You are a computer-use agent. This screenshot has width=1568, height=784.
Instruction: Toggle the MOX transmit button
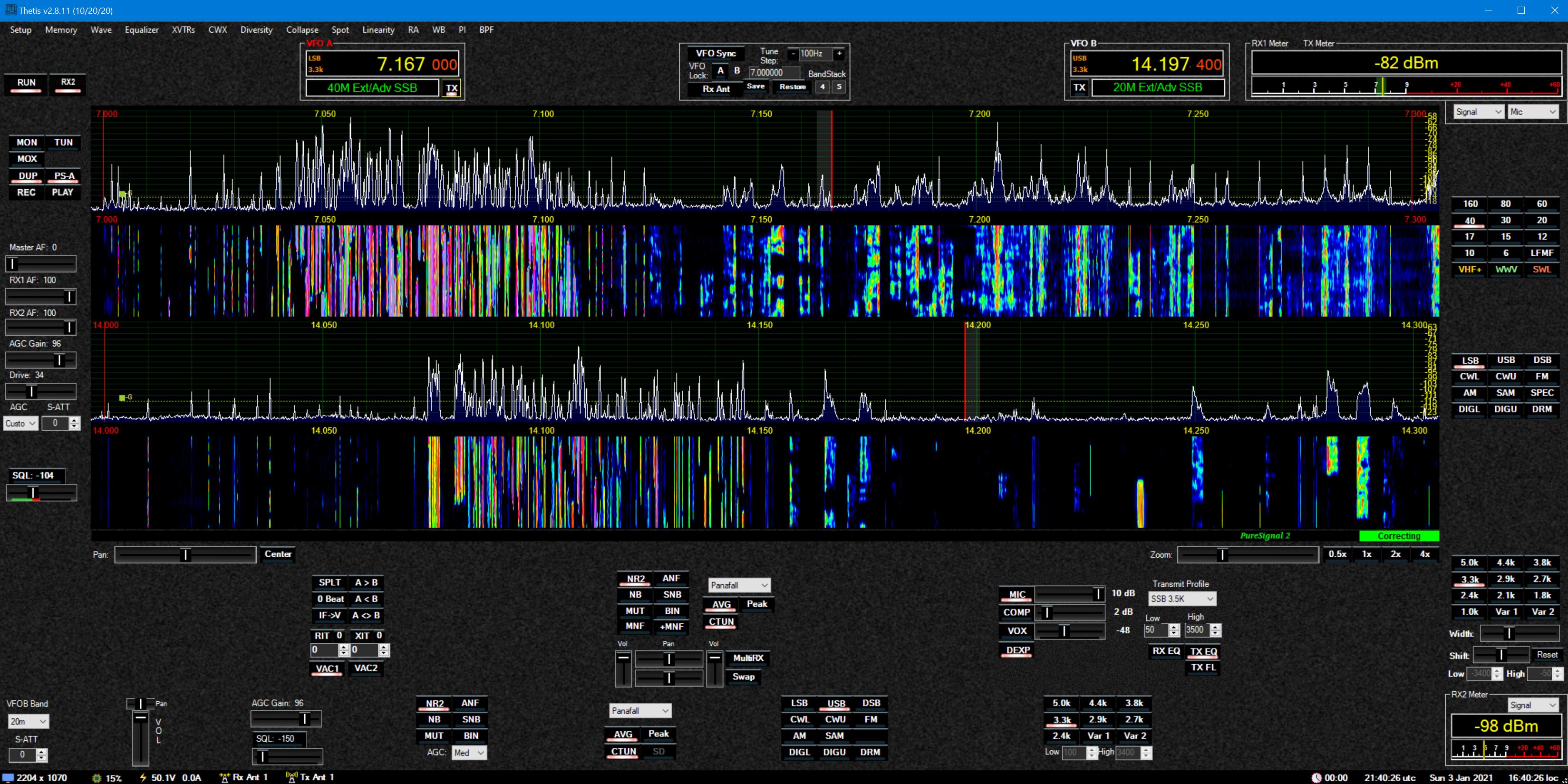coord(27,159)
